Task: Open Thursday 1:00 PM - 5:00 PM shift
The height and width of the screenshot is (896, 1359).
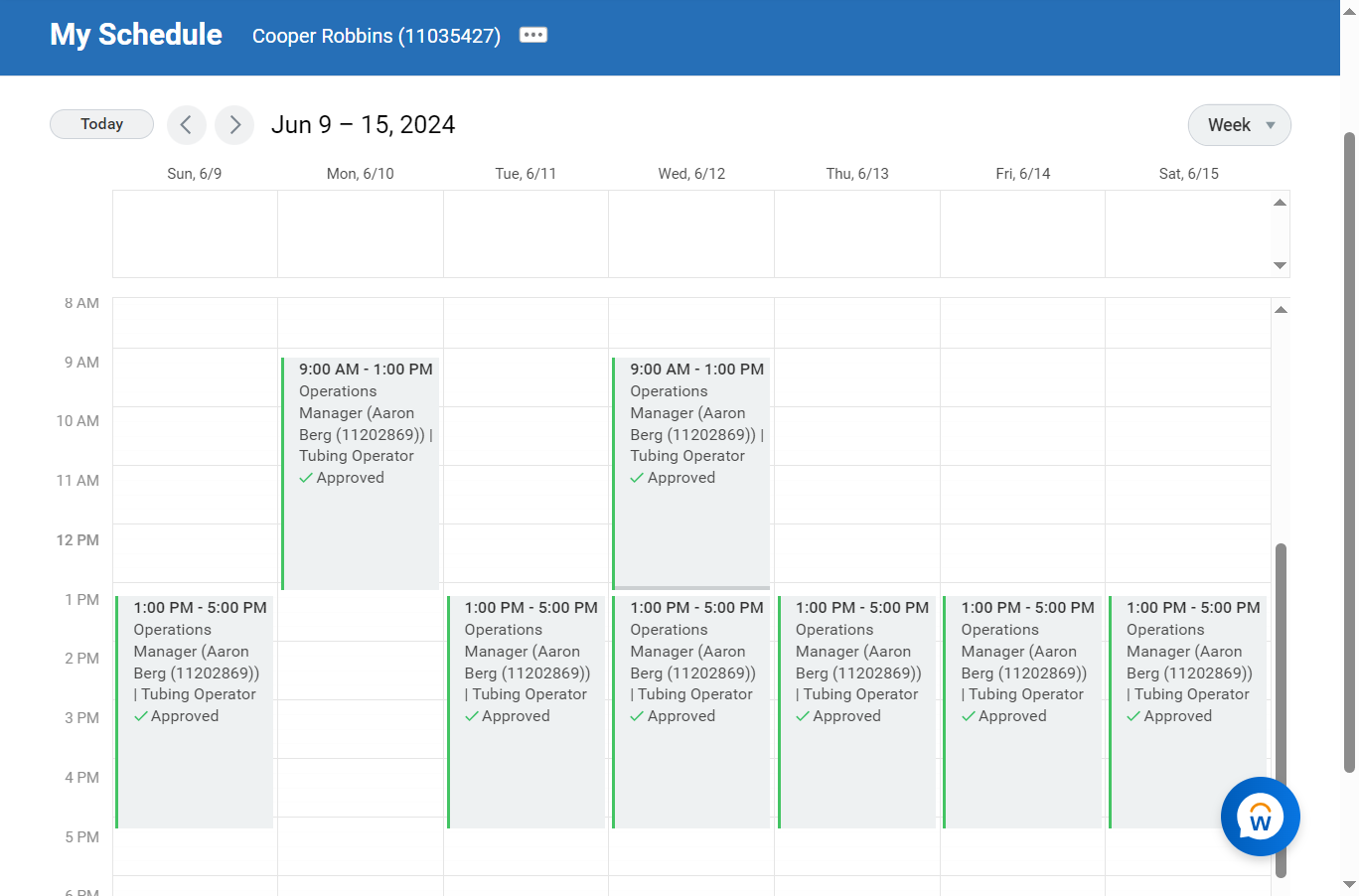Action: [857, 711]
